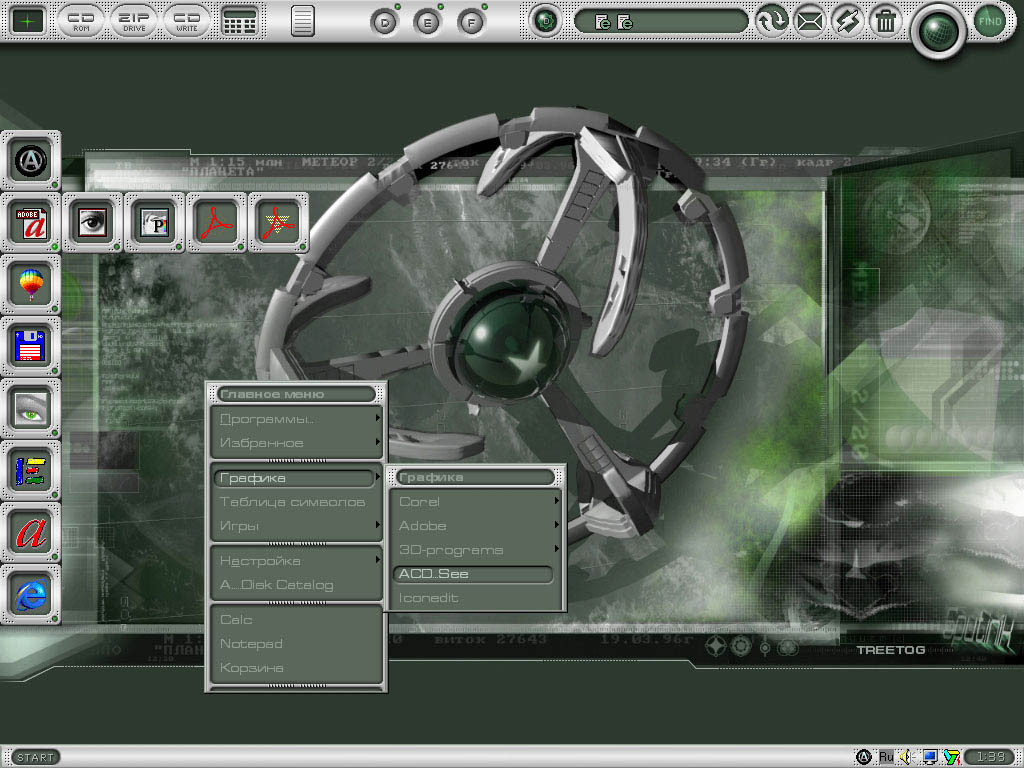This screenshot has width=1024, height=768.
Task: Select drive E button
Action: 428,21
